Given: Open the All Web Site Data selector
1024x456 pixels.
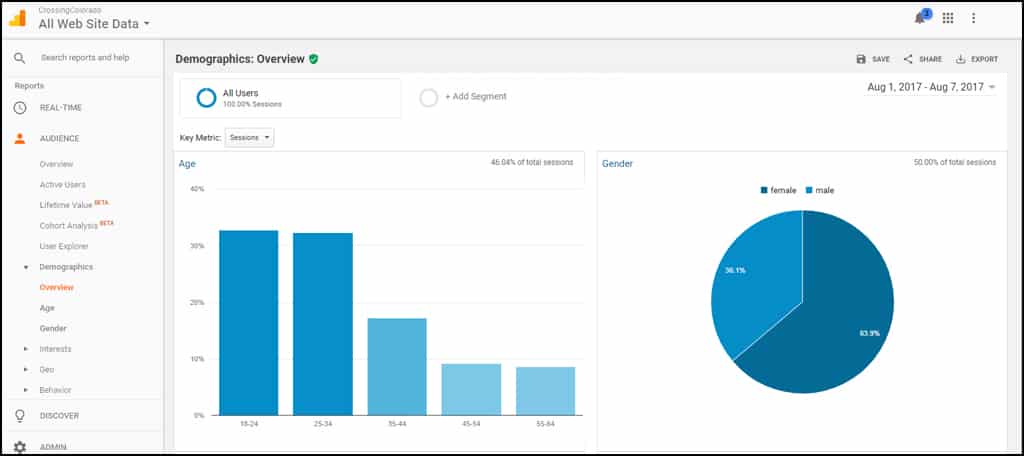Looking at the screenshot, I should click(x=94, y=23).
